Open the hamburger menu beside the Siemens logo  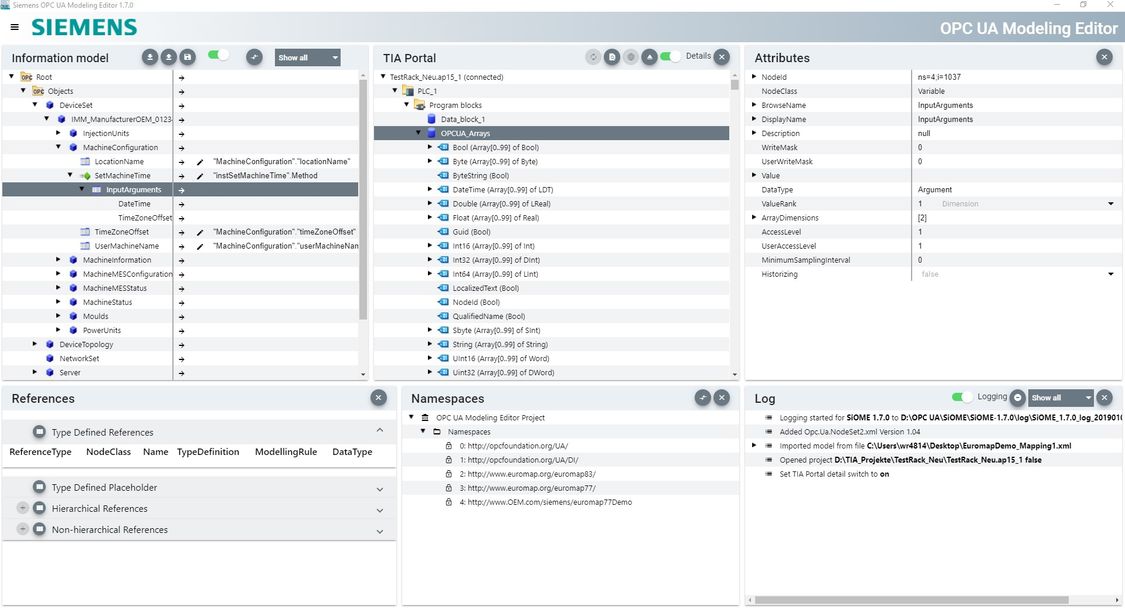(14, 27)
